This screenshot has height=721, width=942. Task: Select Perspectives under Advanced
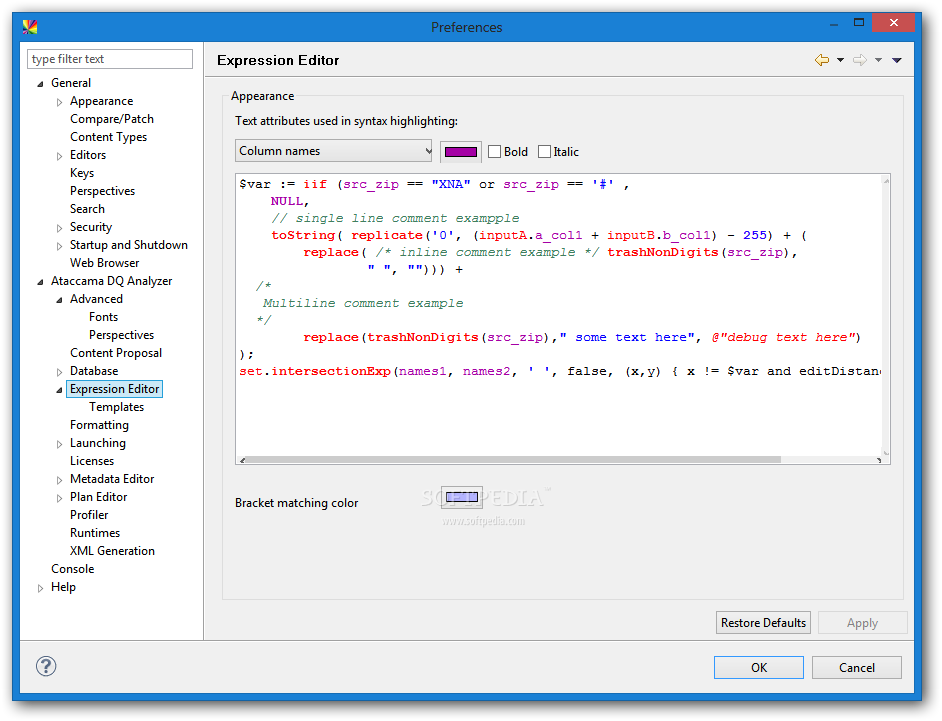(121, 335)
